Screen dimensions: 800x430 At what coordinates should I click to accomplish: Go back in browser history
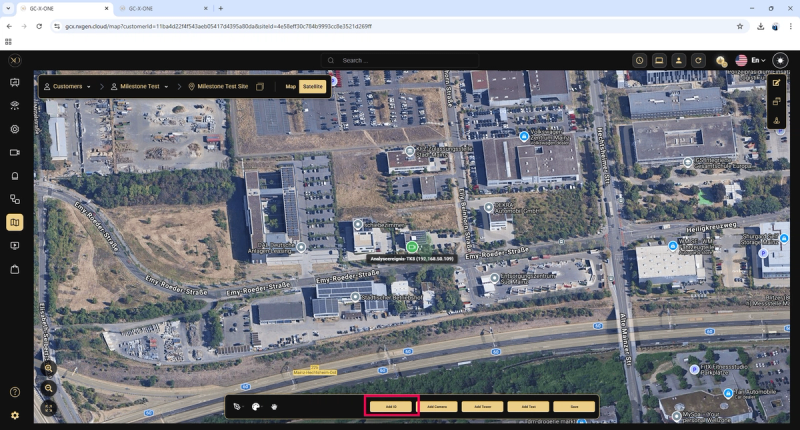pos(9,26)
